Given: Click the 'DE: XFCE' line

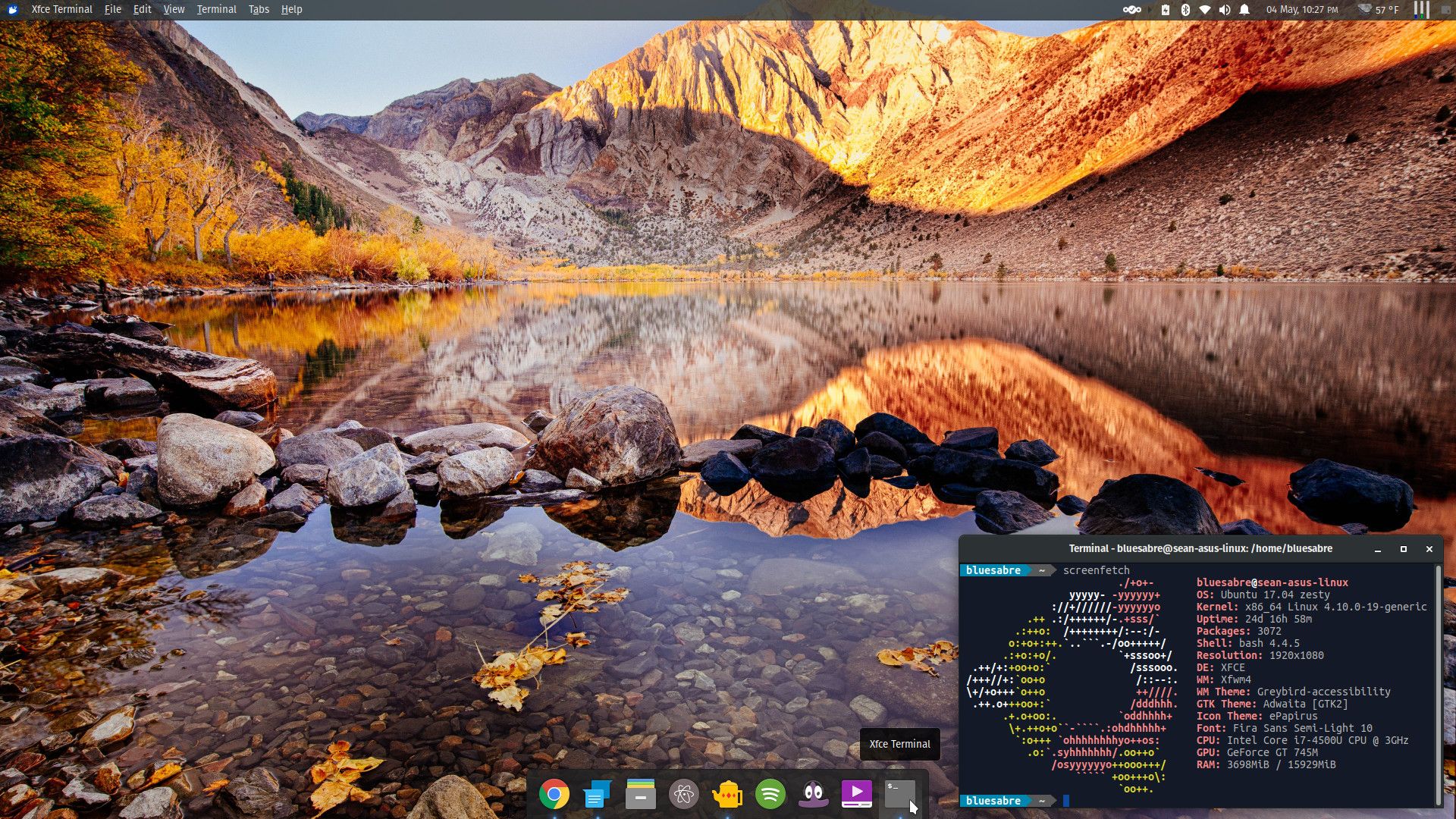Looking at the screenshot, I should point(1220,667).
